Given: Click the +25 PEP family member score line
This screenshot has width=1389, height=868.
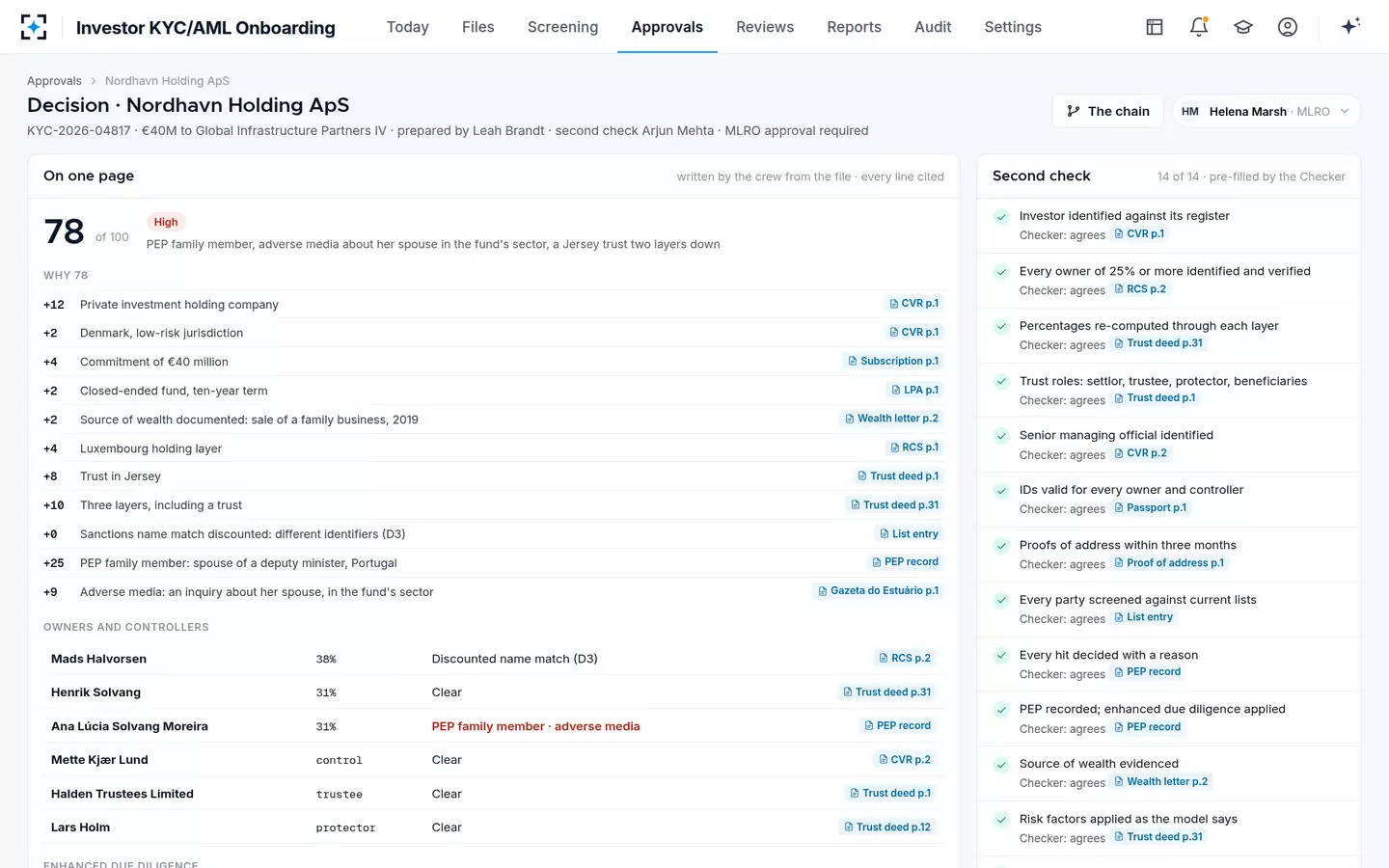Looking at the screenshot, I should point(493,563).
